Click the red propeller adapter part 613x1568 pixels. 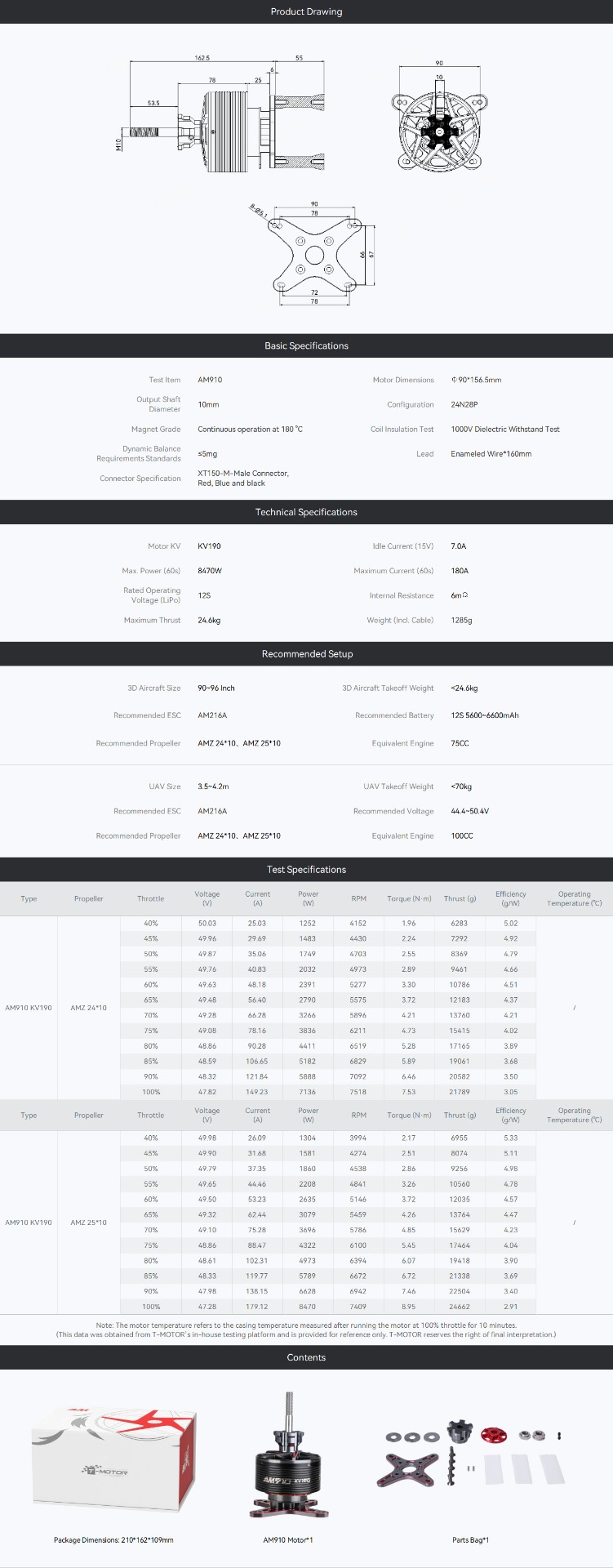[493, 1433]
